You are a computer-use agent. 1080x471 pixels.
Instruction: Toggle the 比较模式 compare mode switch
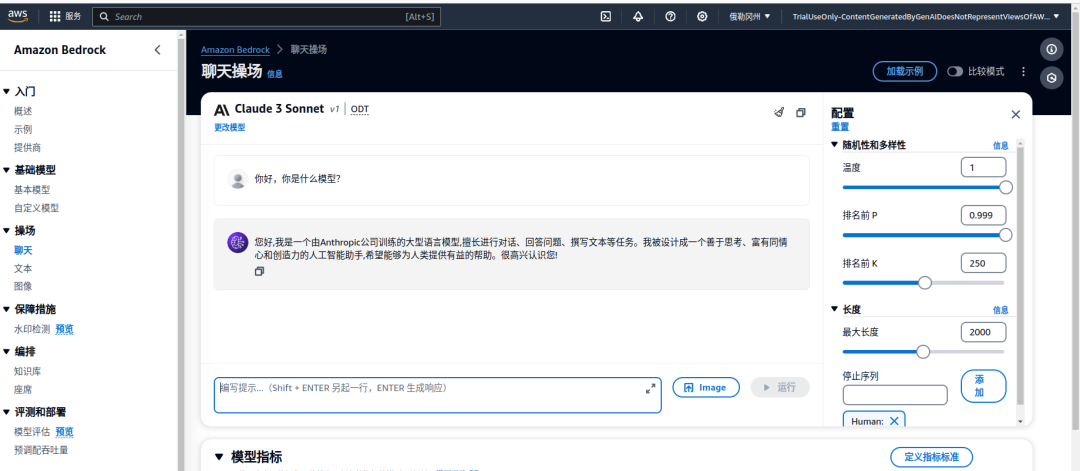pyautogui.click(x=955, y=72)
